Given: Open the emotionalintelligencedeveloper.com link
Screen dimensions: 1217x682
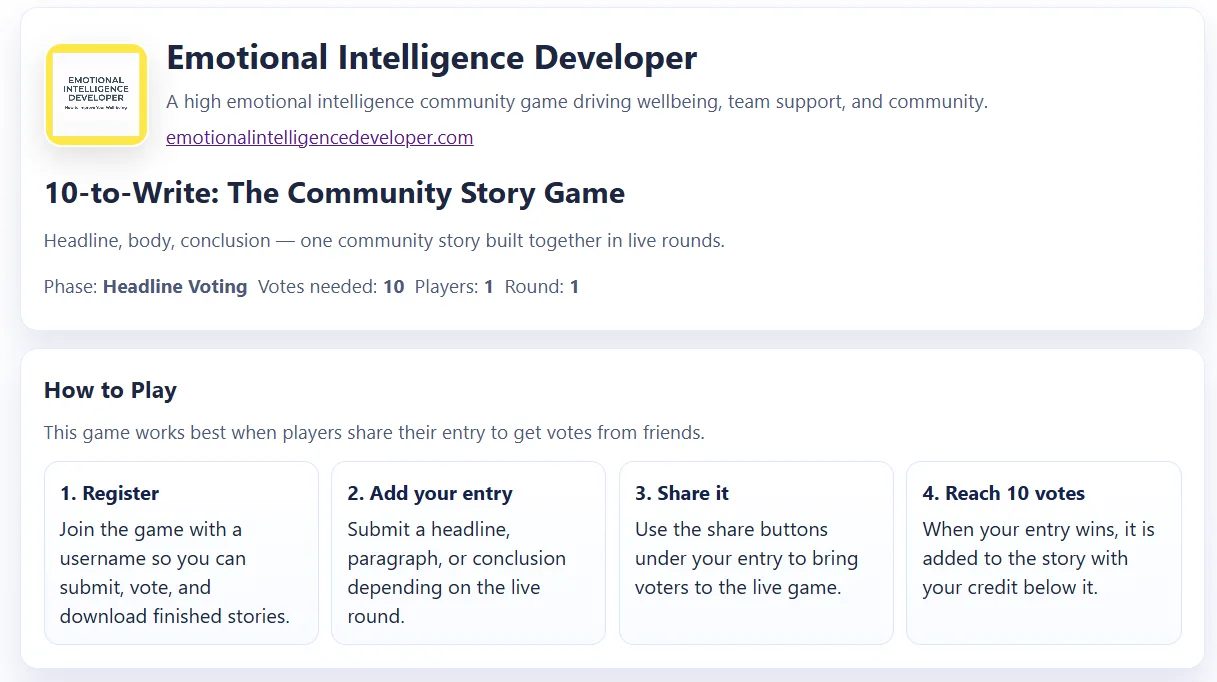Looking at the screenshot, I should [x=319, y=137].
